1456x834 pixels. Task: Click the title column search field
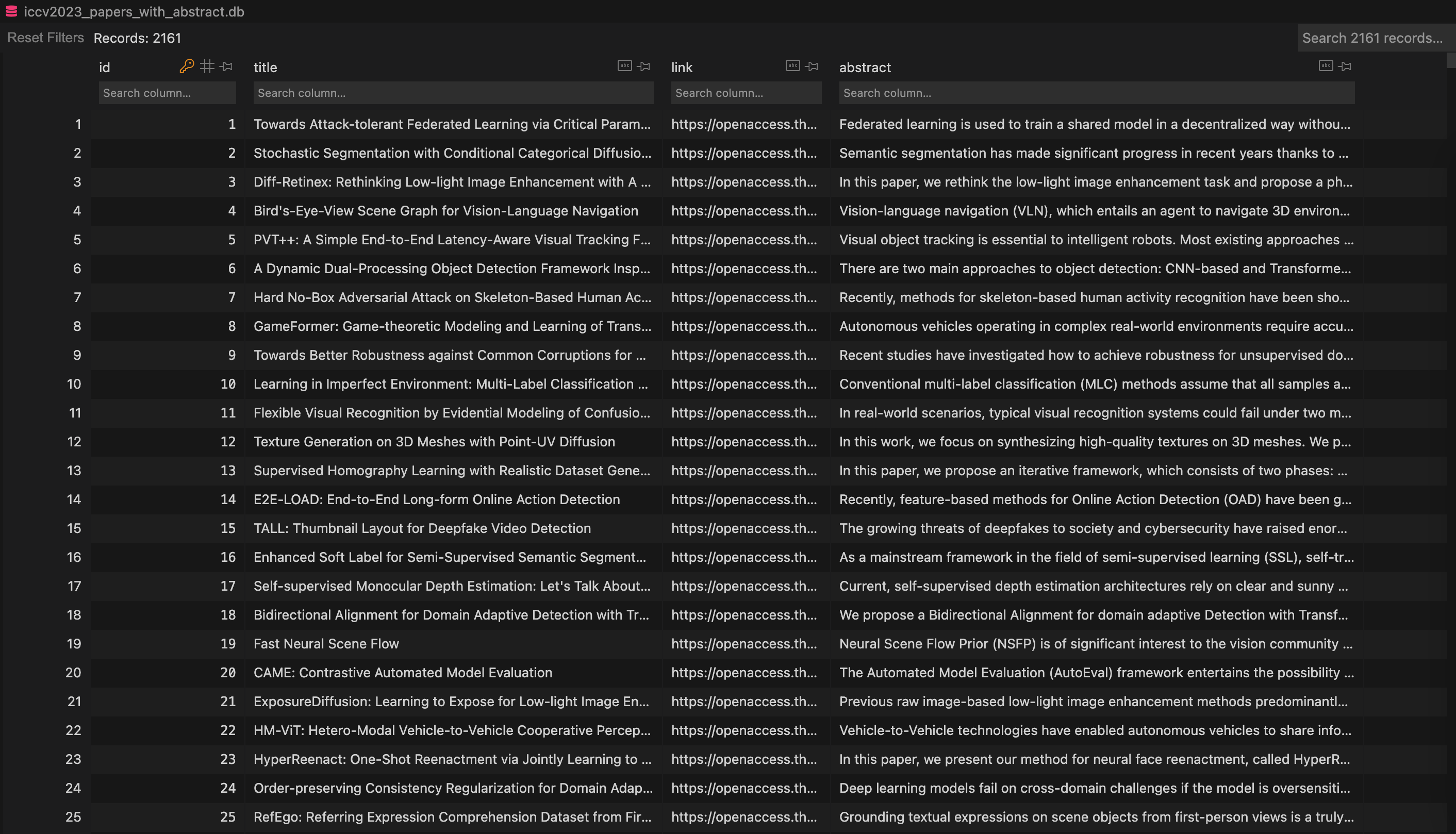[453, 93]
